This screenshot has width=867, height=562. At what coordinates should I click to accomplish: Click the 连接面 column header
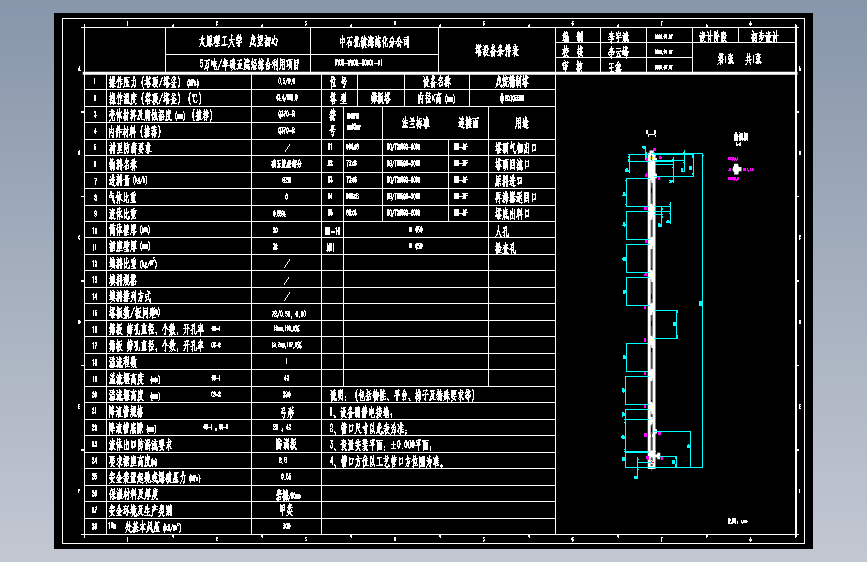point(468,123)
